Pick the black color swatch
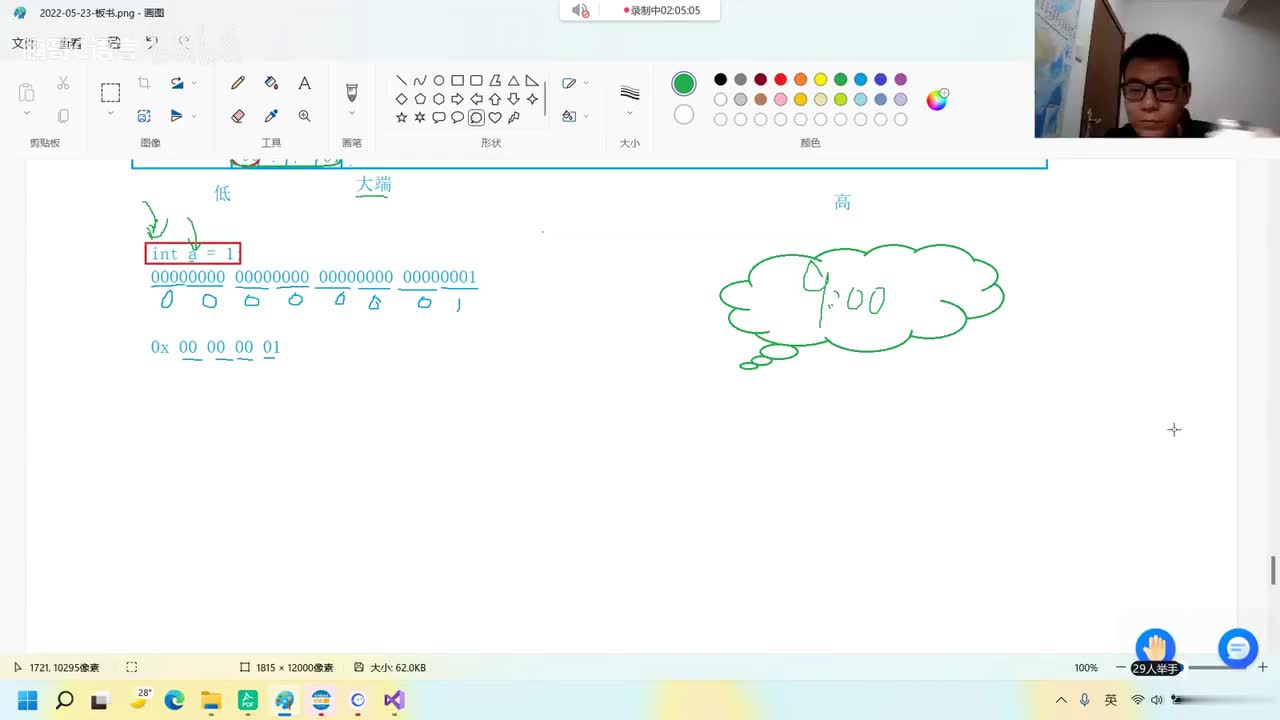1280x720 pixels. coord(720,80)
